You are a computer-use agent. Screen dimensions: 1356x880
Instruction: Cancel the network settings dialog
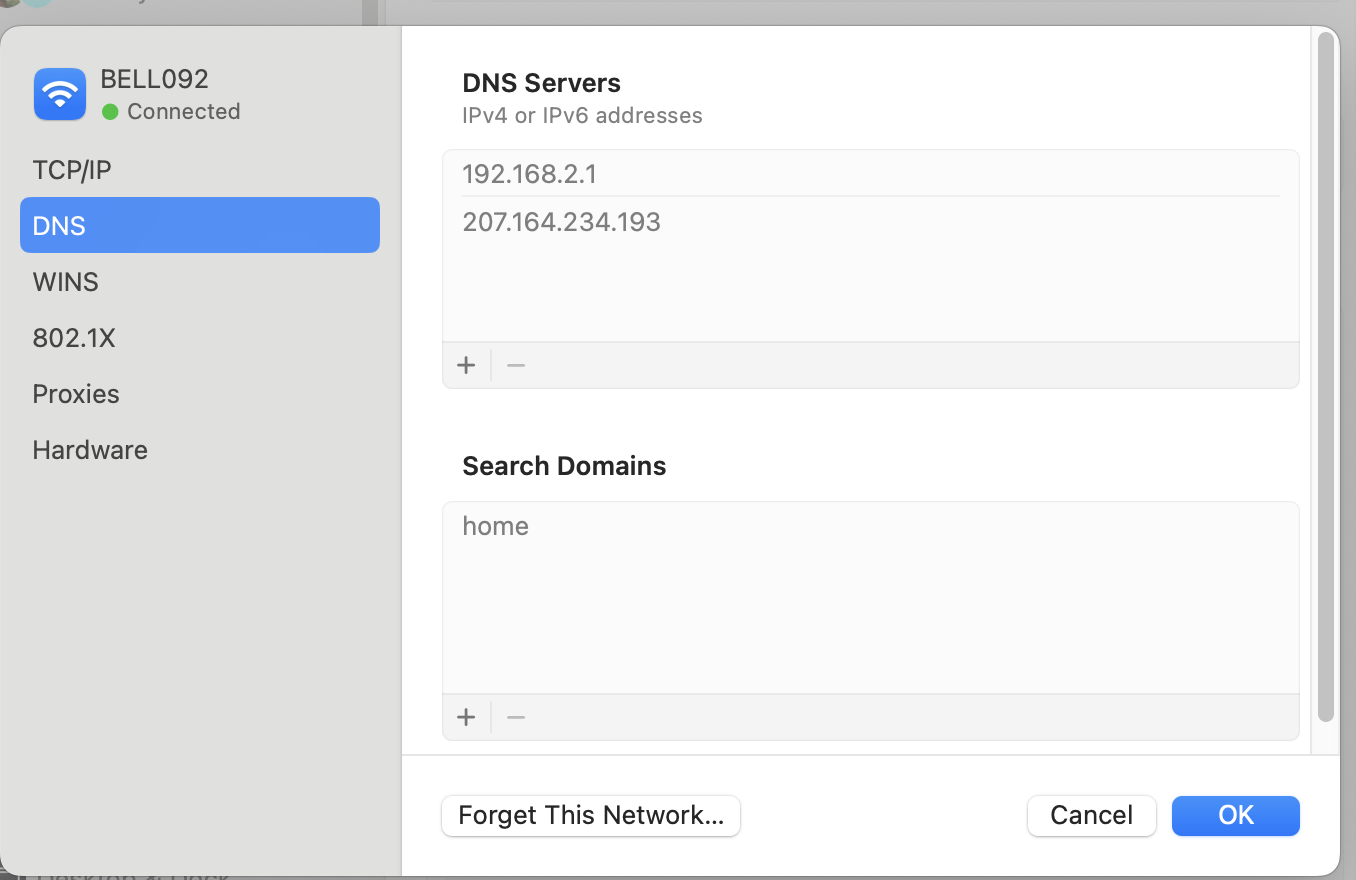tap(1092, 816)
